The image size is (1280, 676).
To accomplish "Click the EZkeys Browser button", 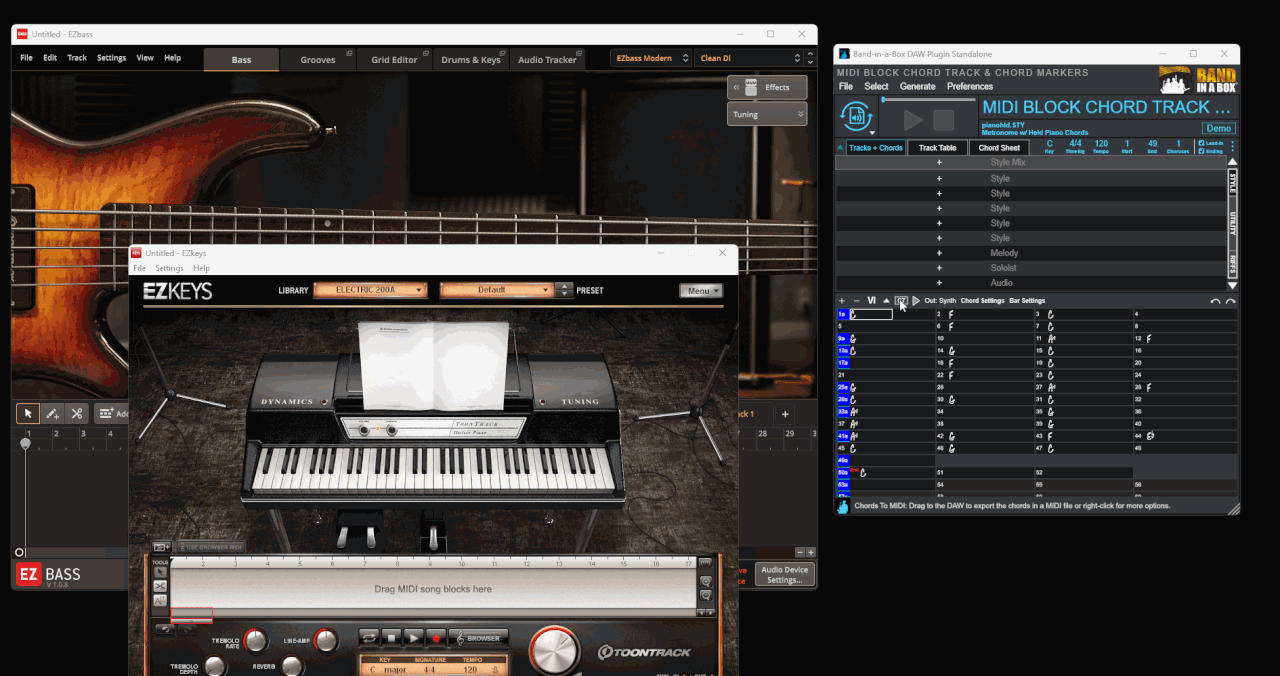I will click(x=478, y=637).
